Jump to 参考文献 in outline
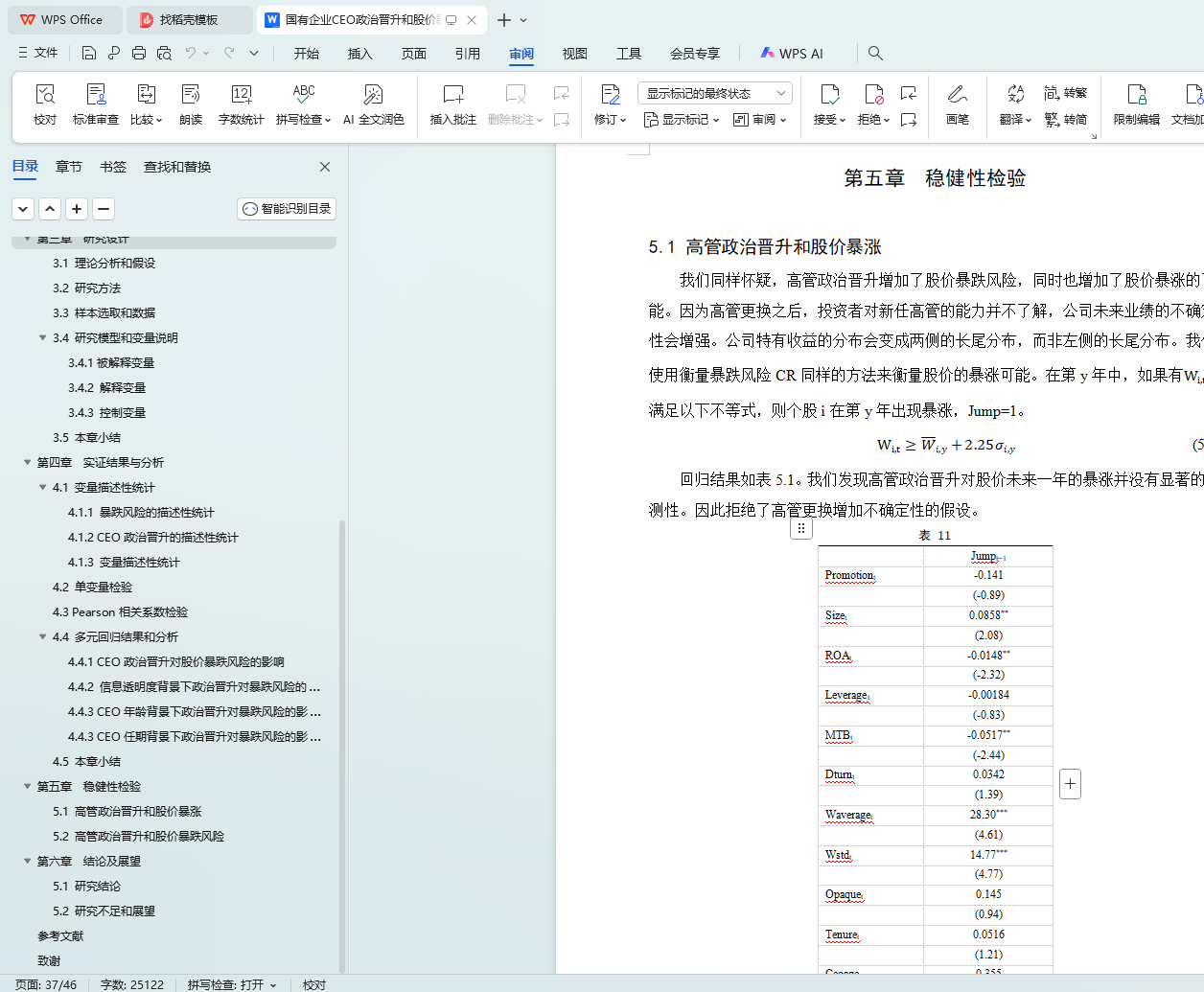1204x992 pixels. (x=60, y=935)
